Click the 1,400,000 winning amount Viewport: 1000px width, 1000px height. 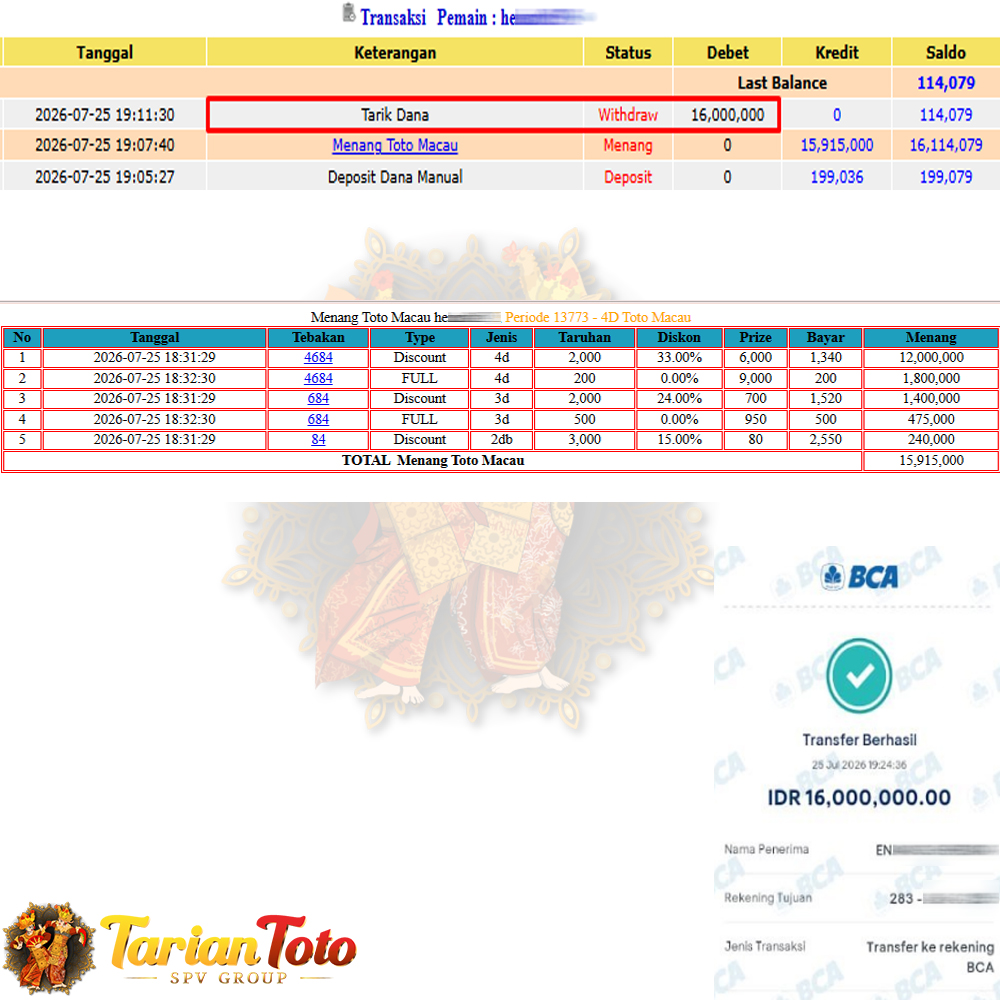[x=931, y=399]
